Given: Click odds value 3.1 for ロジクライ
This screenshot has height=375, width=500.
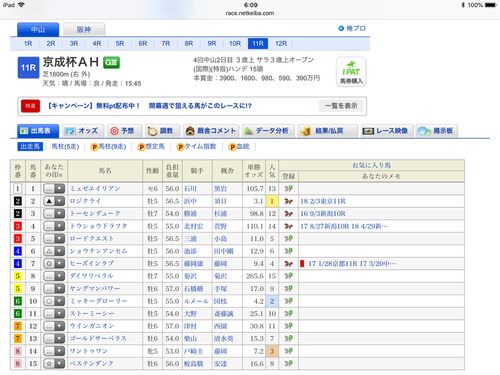Looking at the screenshot, I should point(258,201).
